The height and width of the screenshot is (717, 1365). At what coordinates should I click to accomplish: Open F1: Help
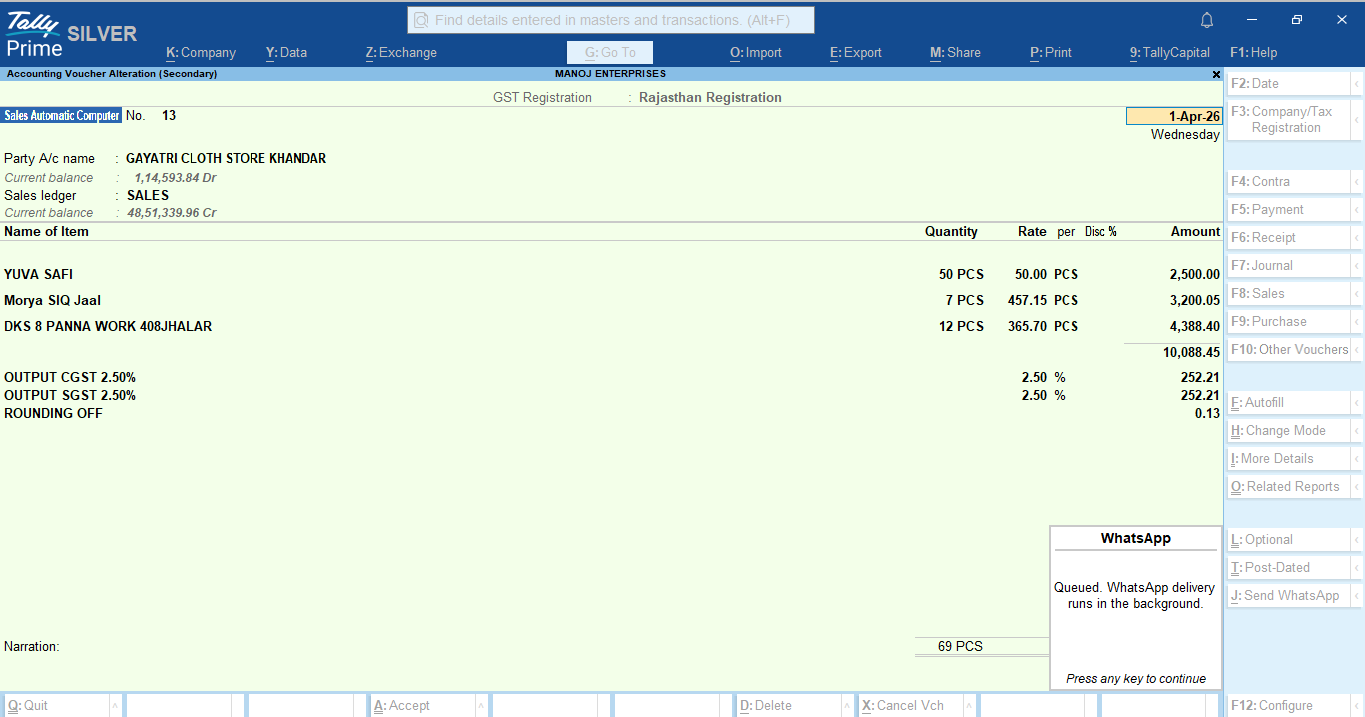pos(1253,53)
